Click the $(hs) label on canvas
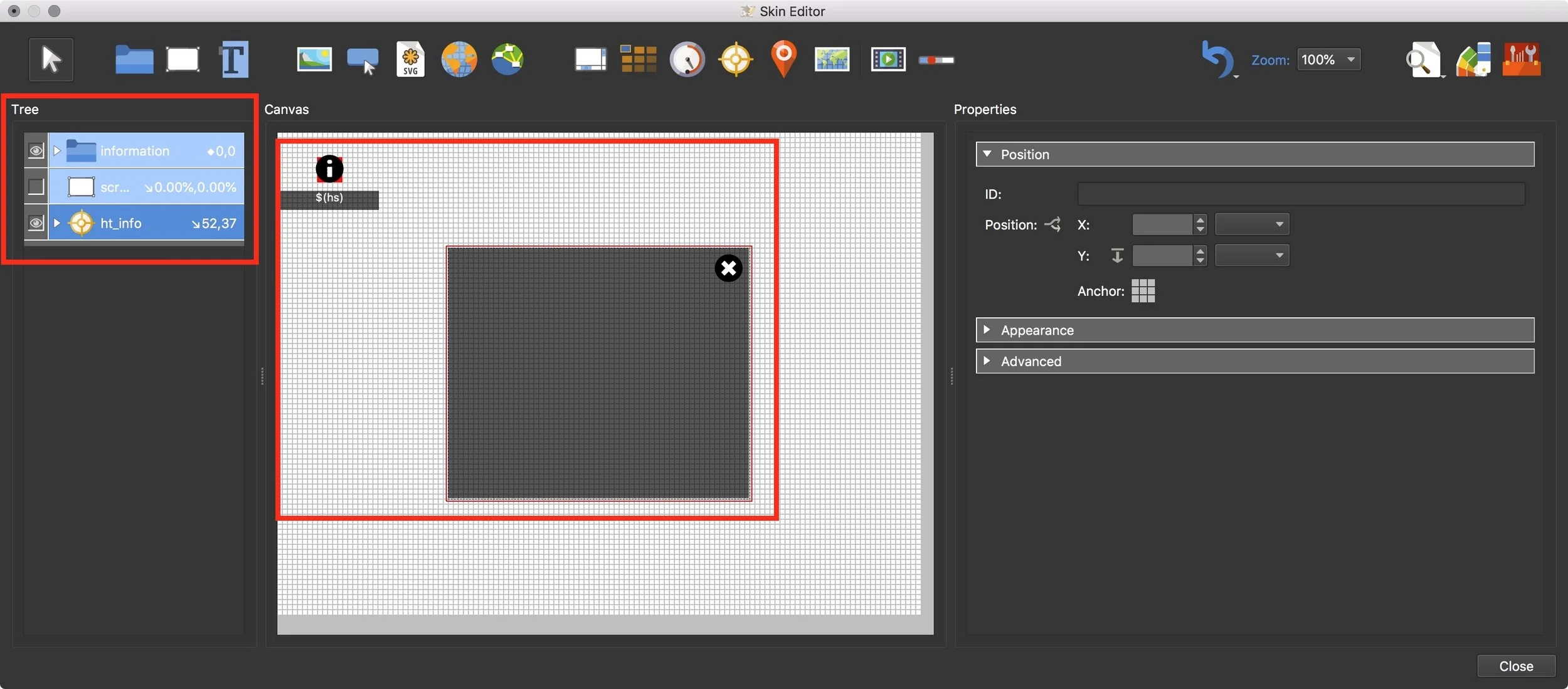The width and height of the screenshot is (1568, 689). [329, 198]
